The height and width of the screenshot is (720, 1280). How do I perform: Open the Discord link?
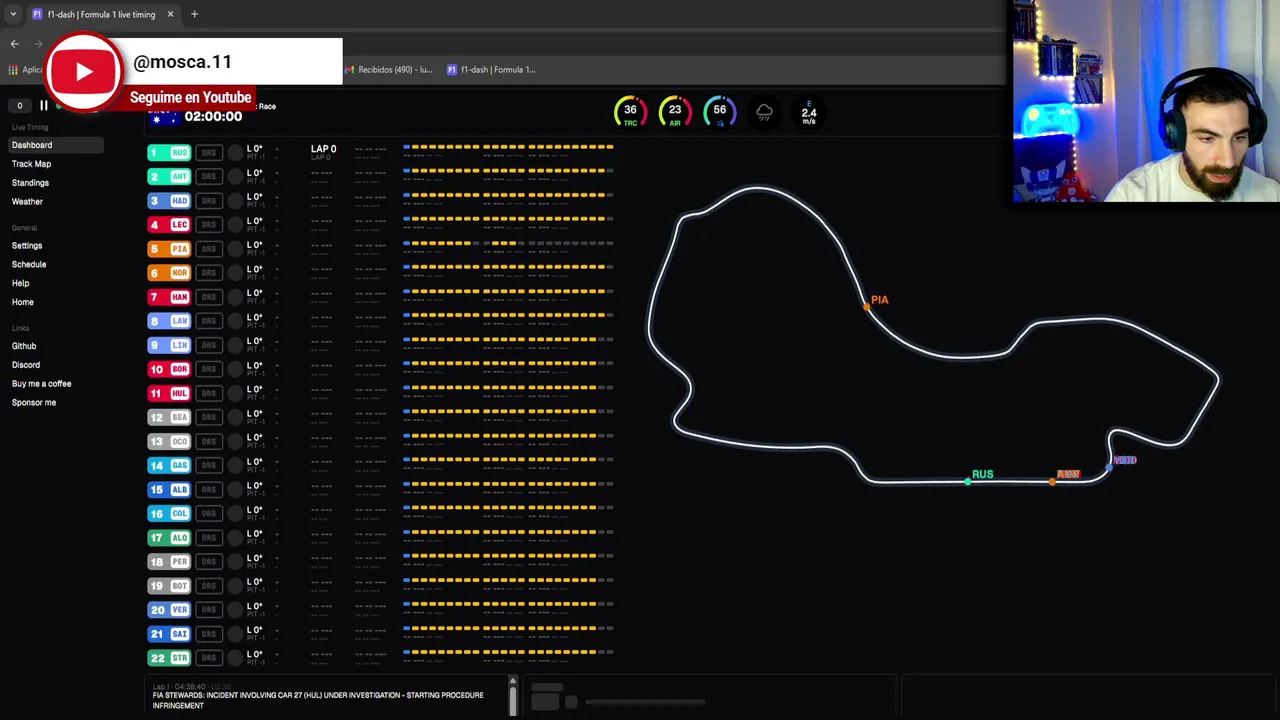point(26,365)
